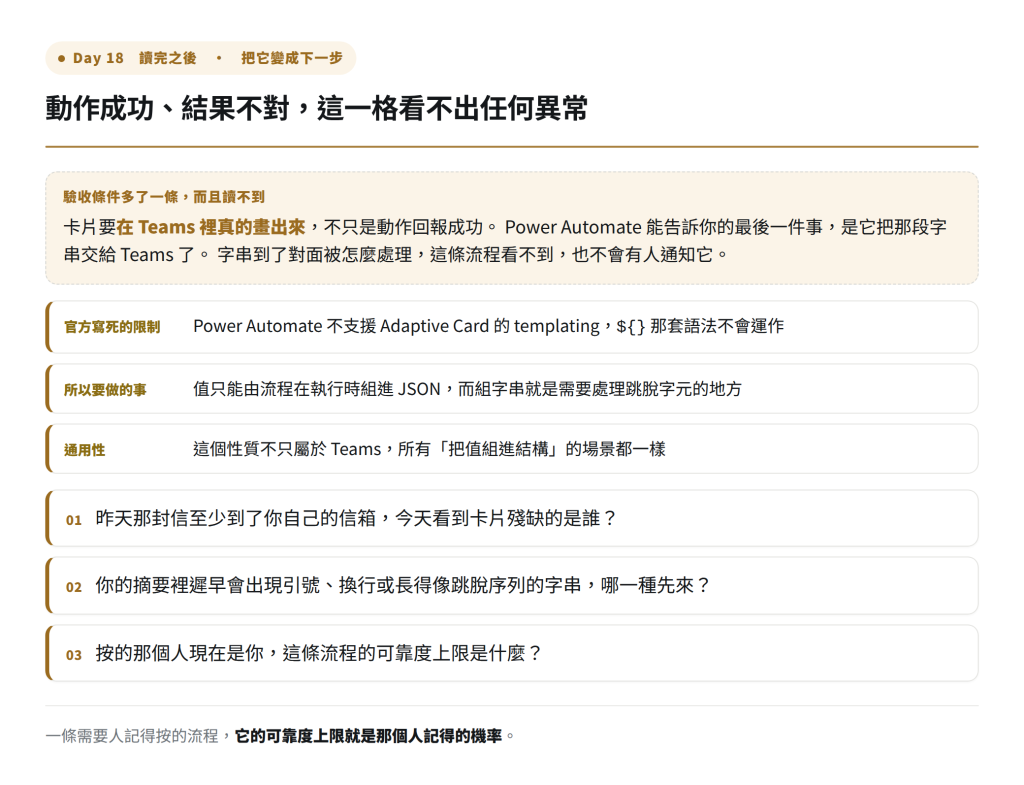Click the callout title "驗收條件多了一條，而且讀不到"
This screenshot has width=1024, height=785.
point(164,197)
